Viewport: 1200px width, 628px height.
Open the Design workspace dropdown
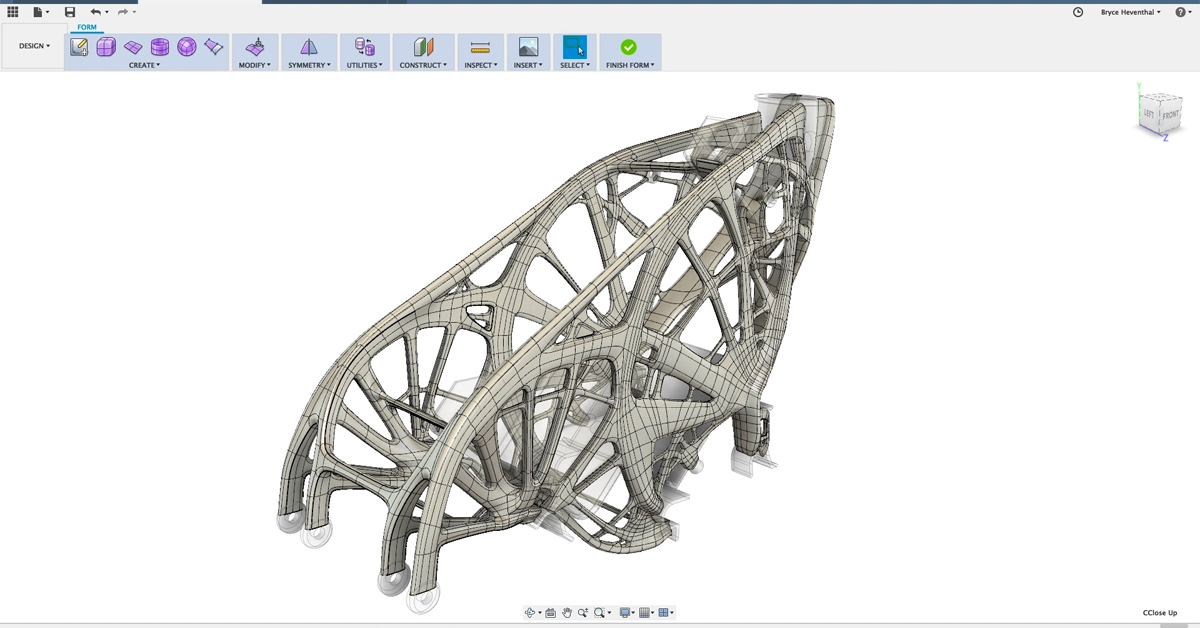(34, 46)
